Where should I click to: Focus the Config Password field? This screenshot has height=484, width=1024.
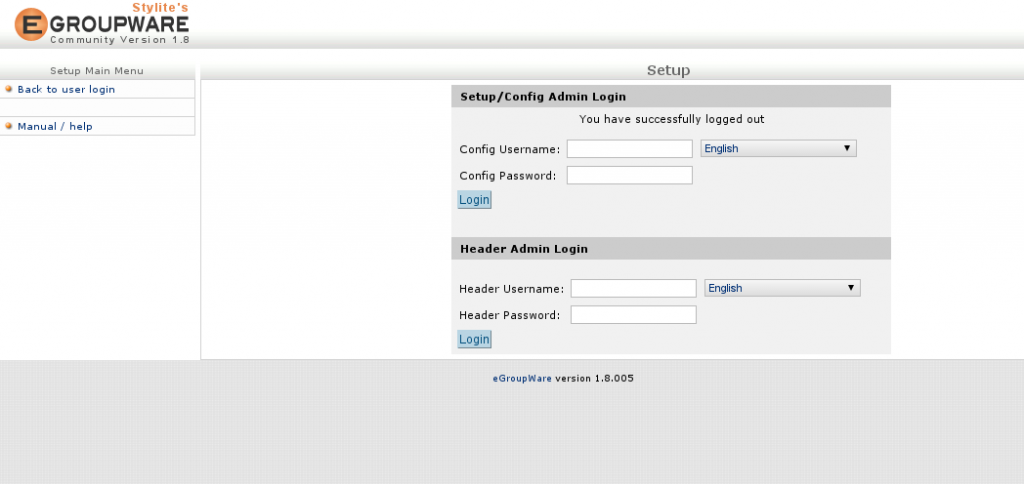coord(630,176)
